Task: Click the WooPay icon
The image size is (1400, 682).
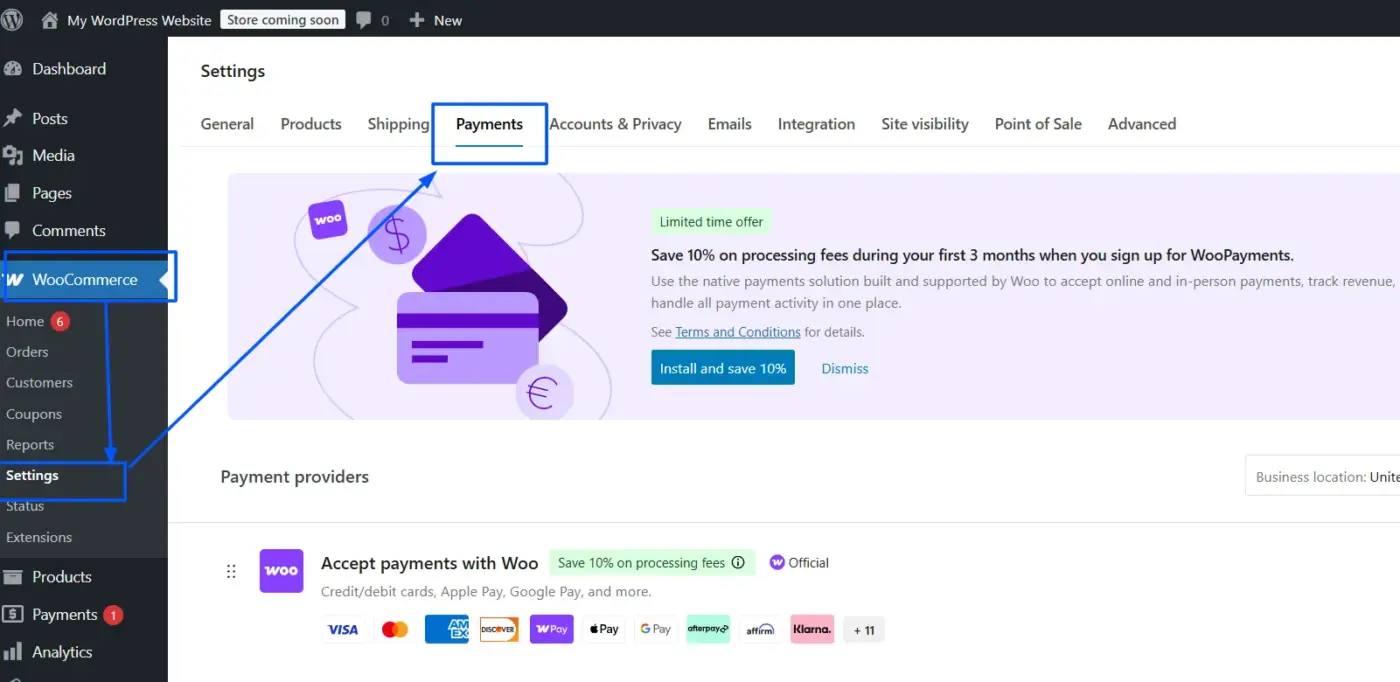Action: pyautogui.click(x=552, y=629)
